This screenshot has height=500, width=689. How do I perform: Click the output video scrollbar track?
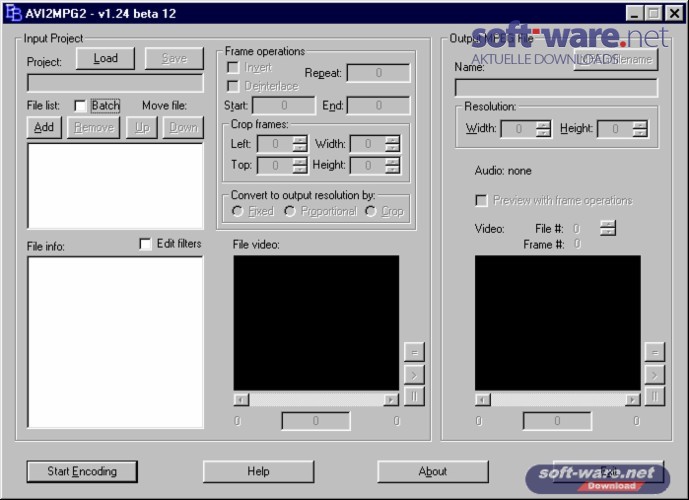coord(558,399)
